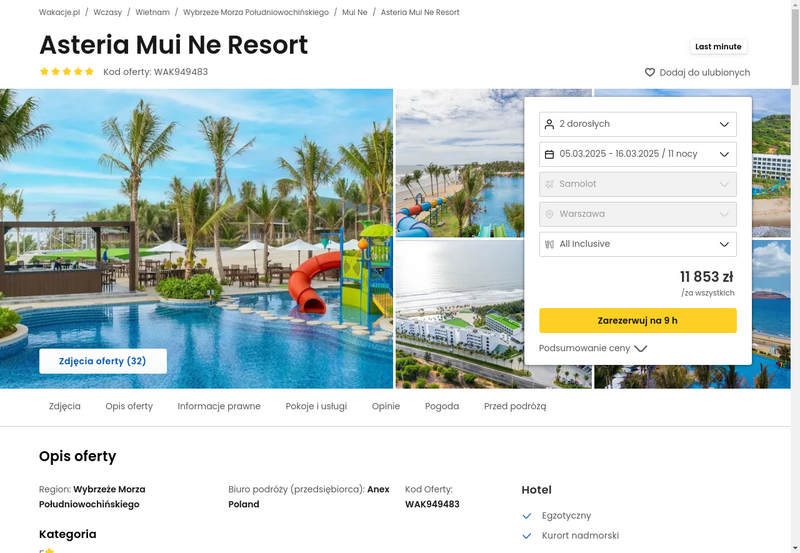This screenshot has height=553, width=800.
Task: Click the five-star rating icons
Action: [67, 71]
